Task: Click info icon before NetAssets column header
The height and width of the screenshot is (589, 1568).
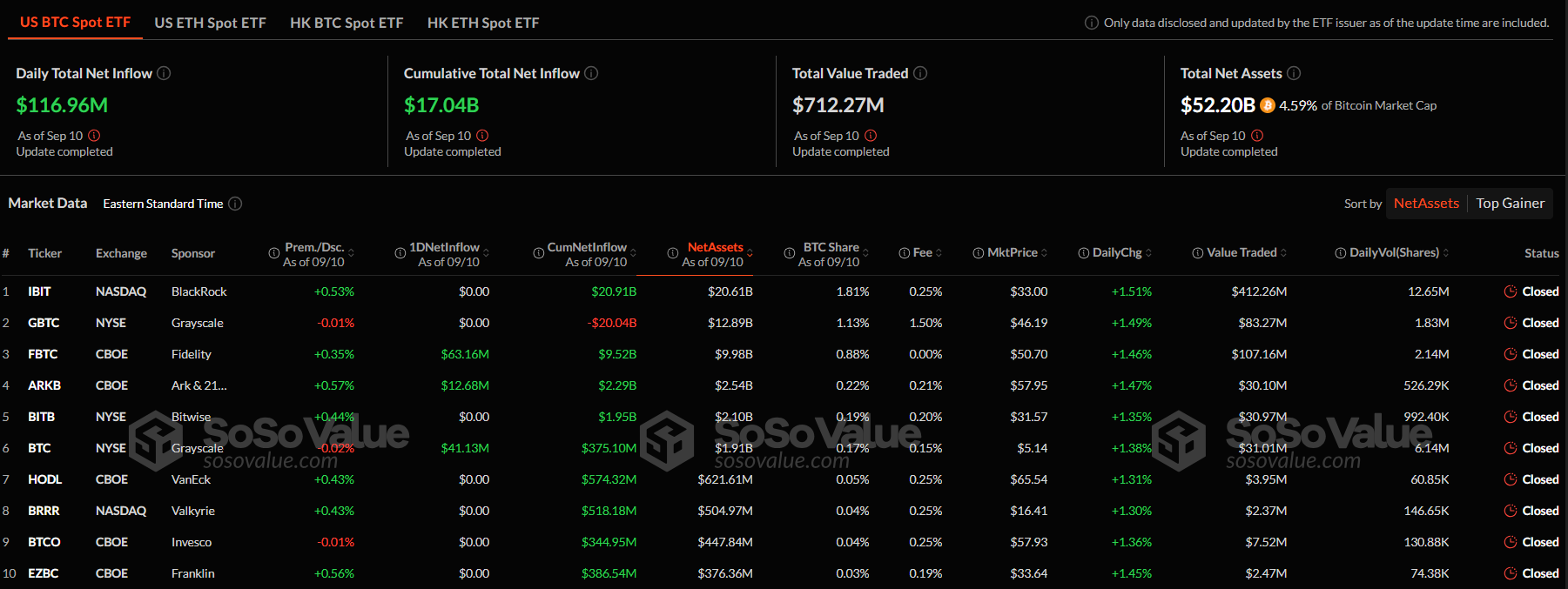Action: [673, 253]
